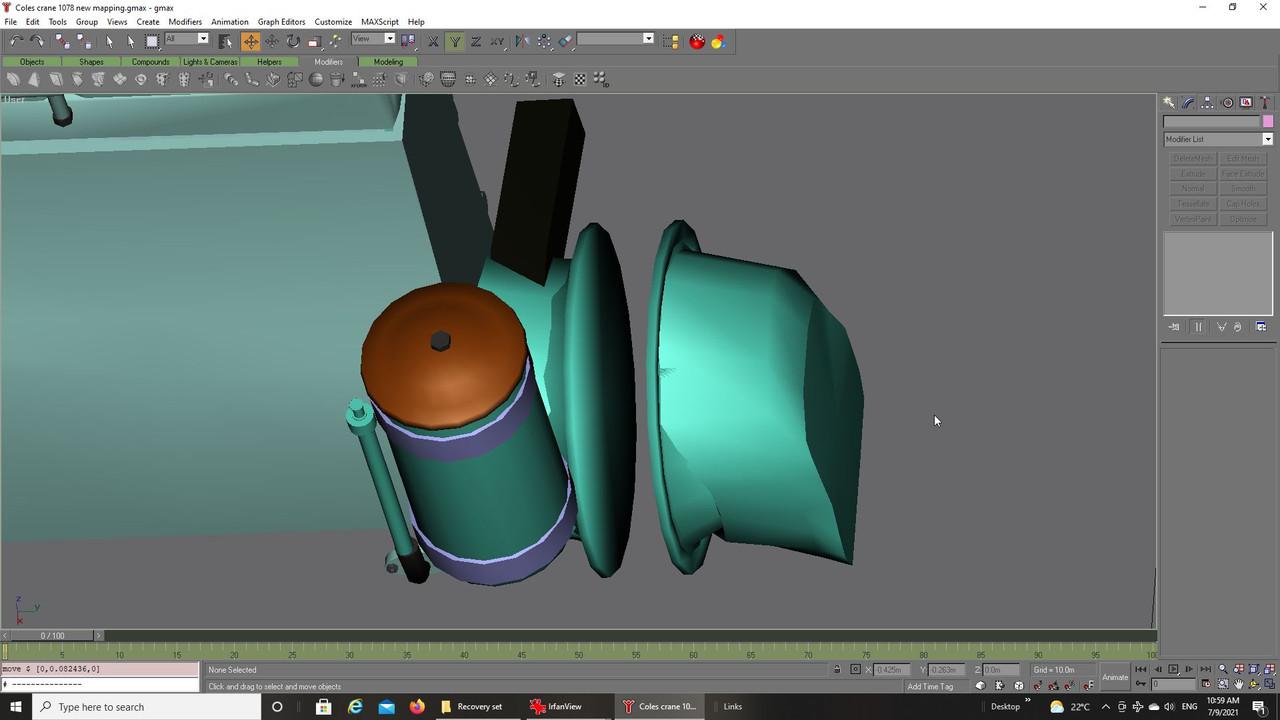
Task: Click the object name field in Modify panel
Action: (1211, 121)
